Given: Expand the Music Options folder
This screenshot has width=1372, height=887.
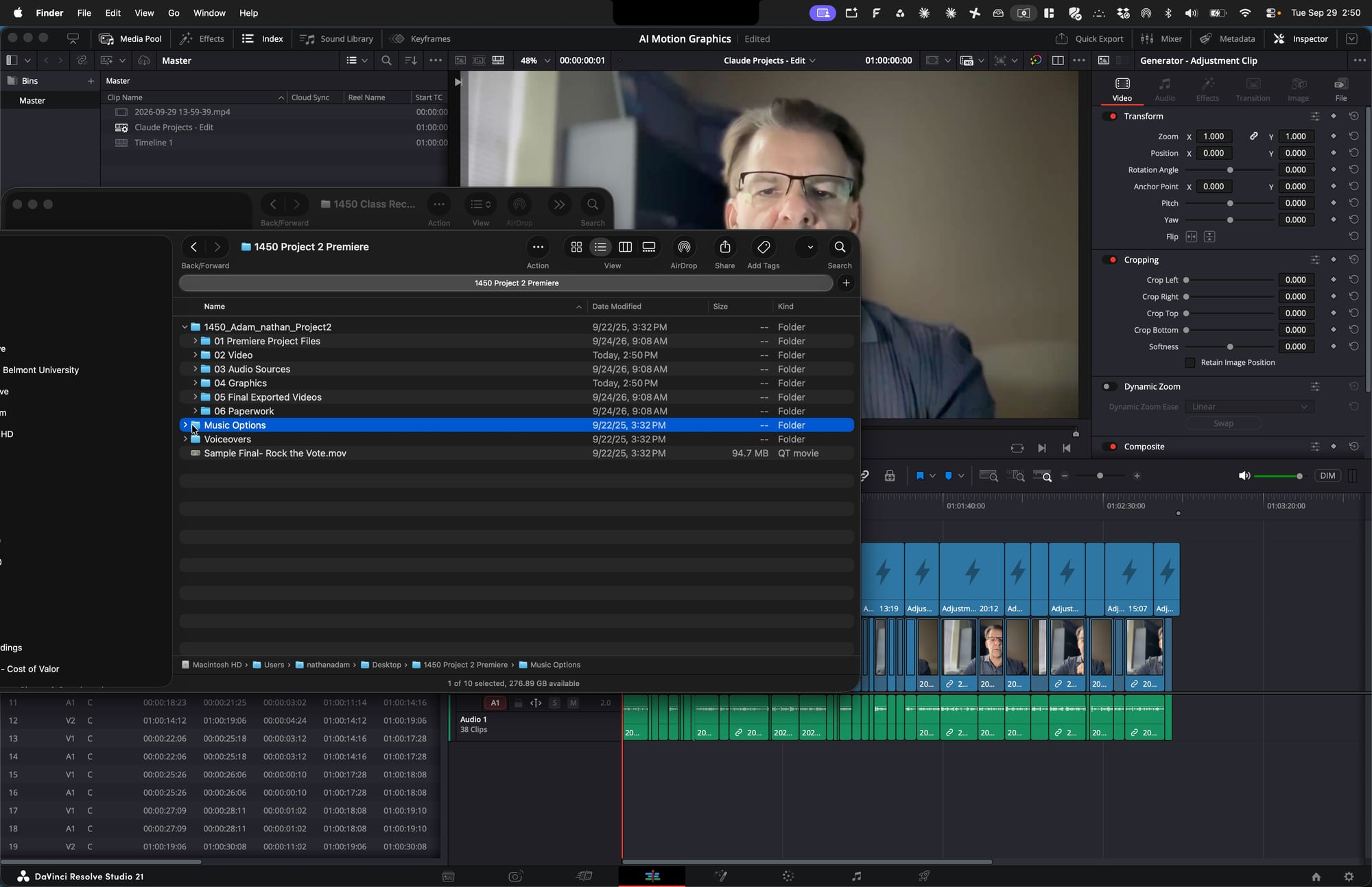Looking at the screenshot, I should click(x=185, y=425).
